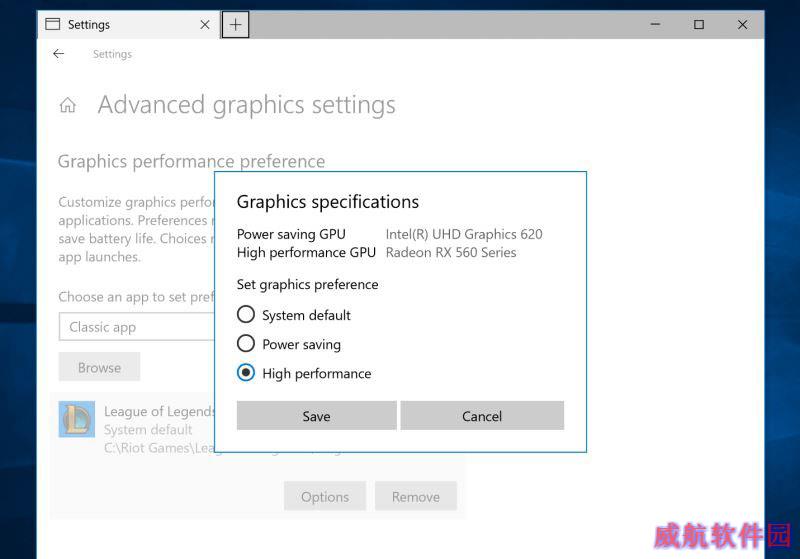The image size is (800, 559).
Task: Click the Graphics performance preference heading
Action: tap(191, 162)
